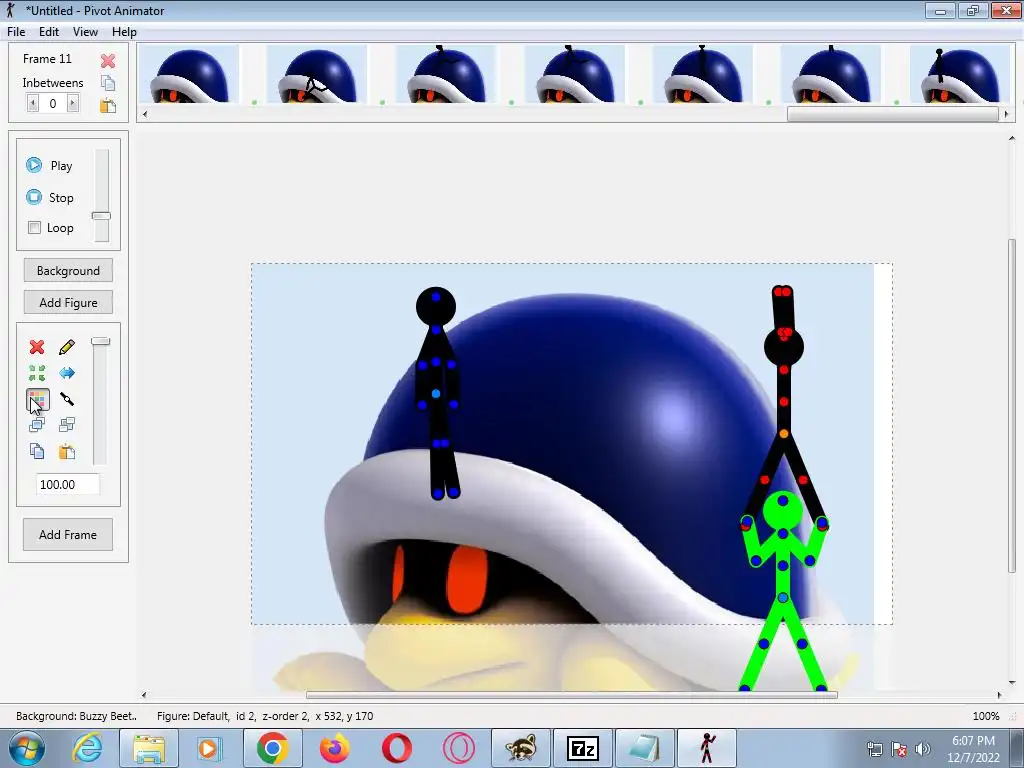
Task: Raise the figure z-order
Action: coord(37,425)
